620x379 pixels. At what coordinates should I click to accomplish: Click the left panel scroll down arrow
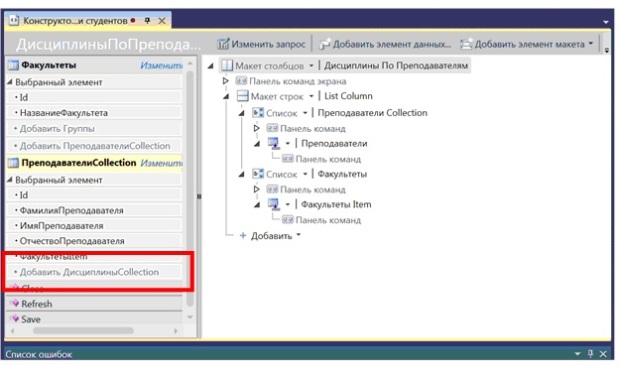190,317
